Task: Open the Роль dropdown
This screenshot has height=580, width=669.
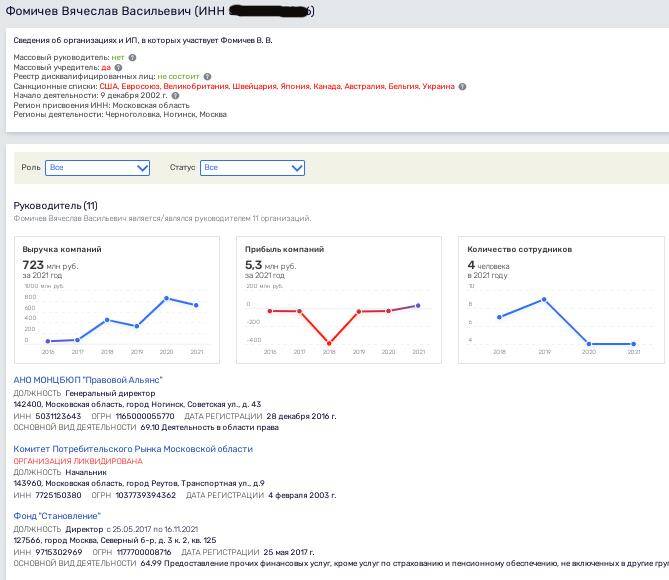Action: click(x=98, y=168)
